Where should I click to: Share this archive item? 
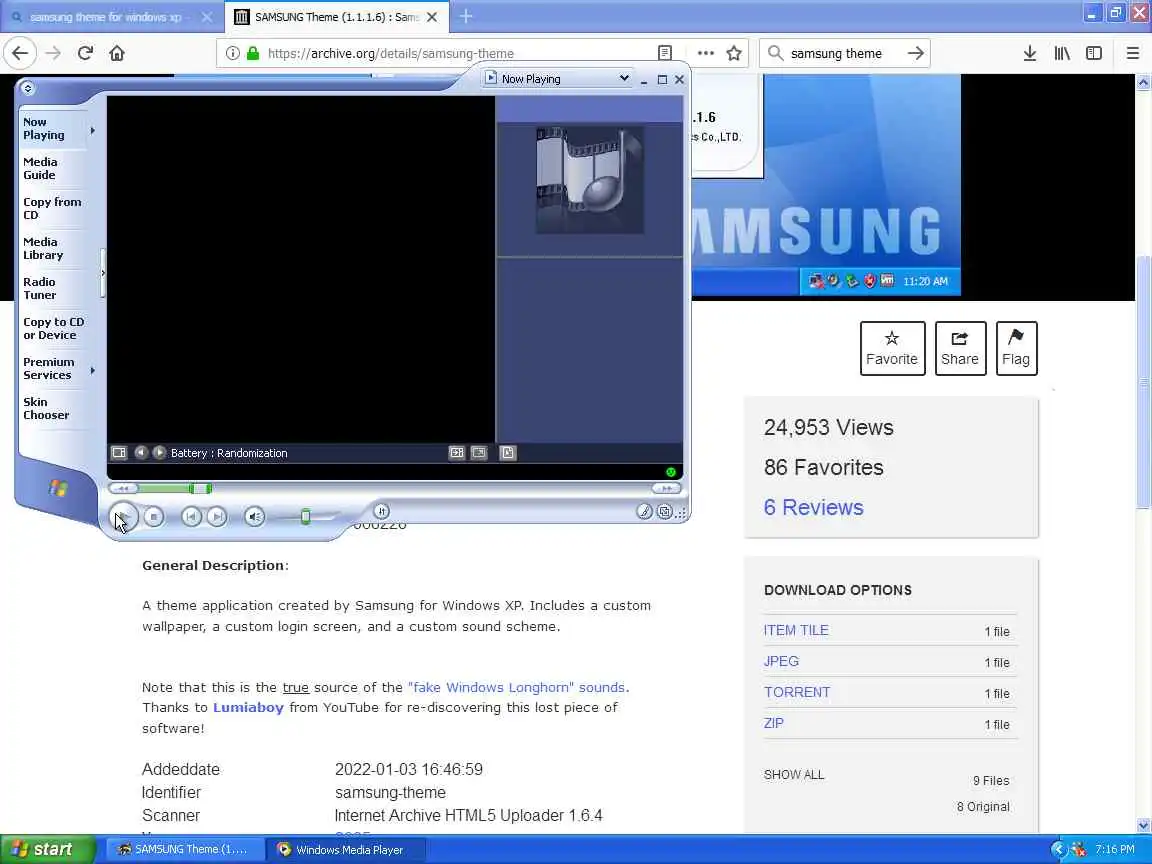(960, 348)
